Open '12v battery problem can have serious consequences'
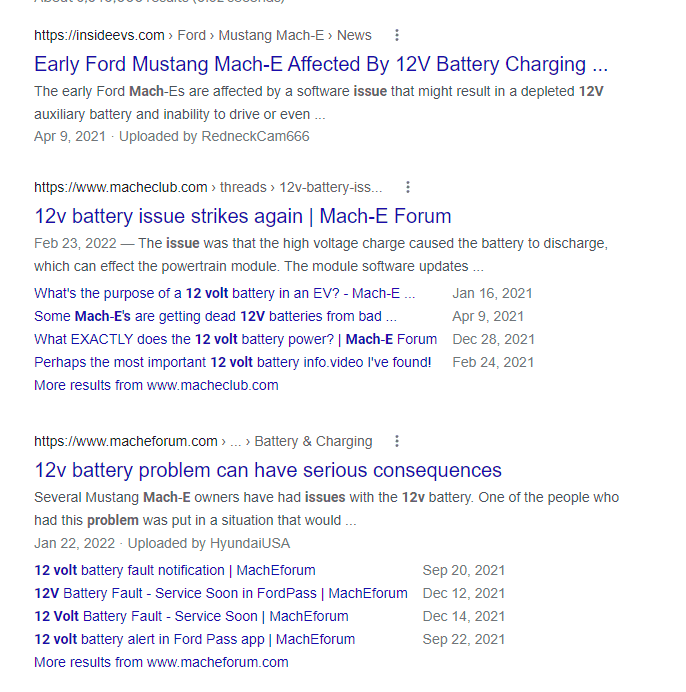The height and width of the screenshot is (692, 686). point(268,470)
